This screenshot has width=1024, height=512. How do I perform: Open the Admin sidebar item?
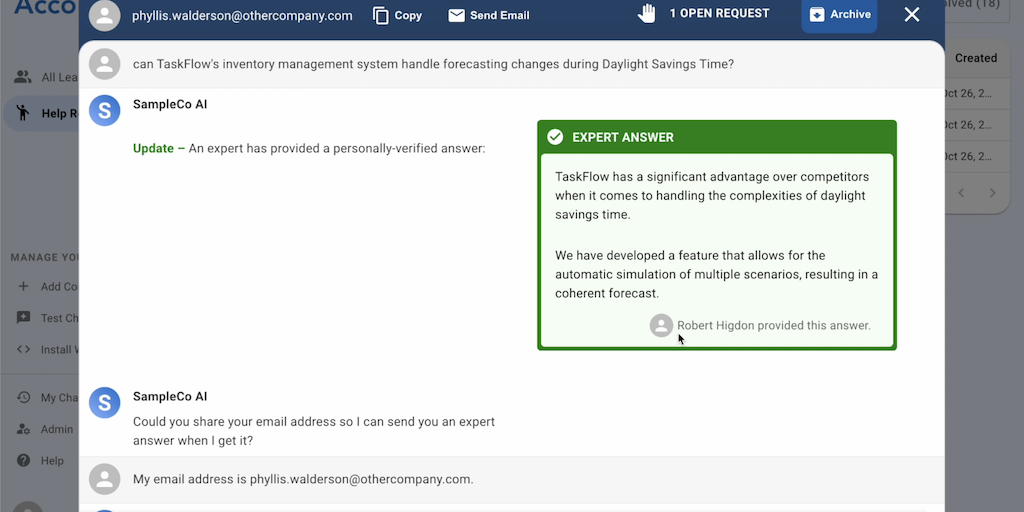[24, 429]
